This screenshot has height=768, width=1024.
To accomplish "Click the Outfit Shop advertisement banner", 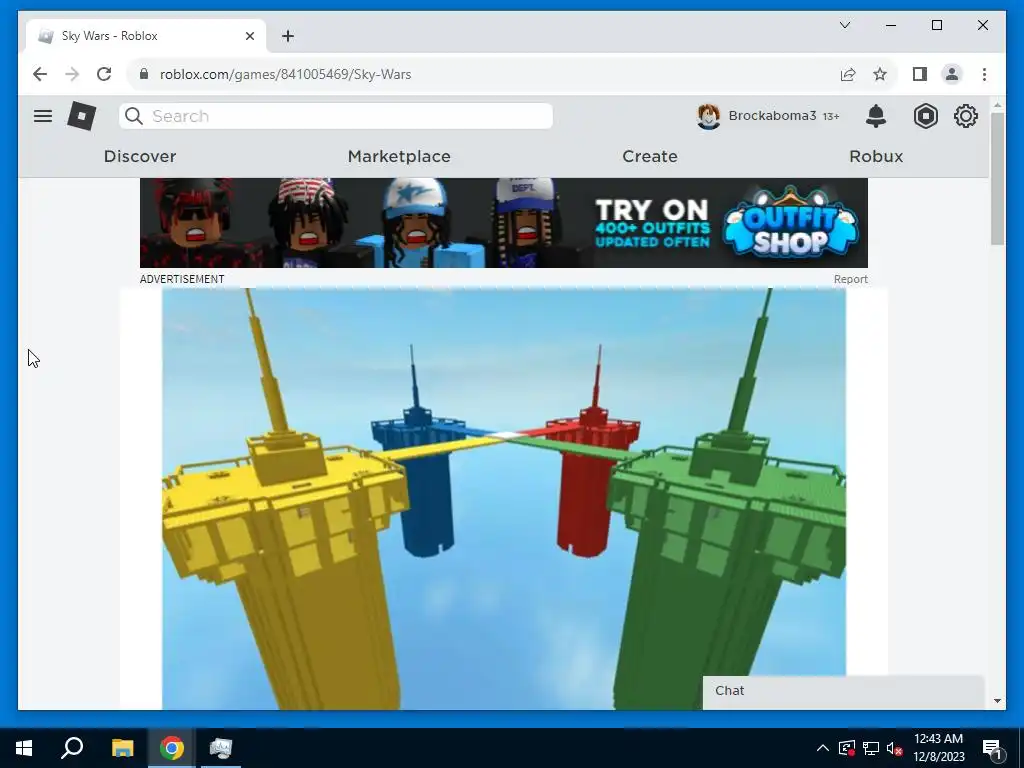I will [504, 223].
